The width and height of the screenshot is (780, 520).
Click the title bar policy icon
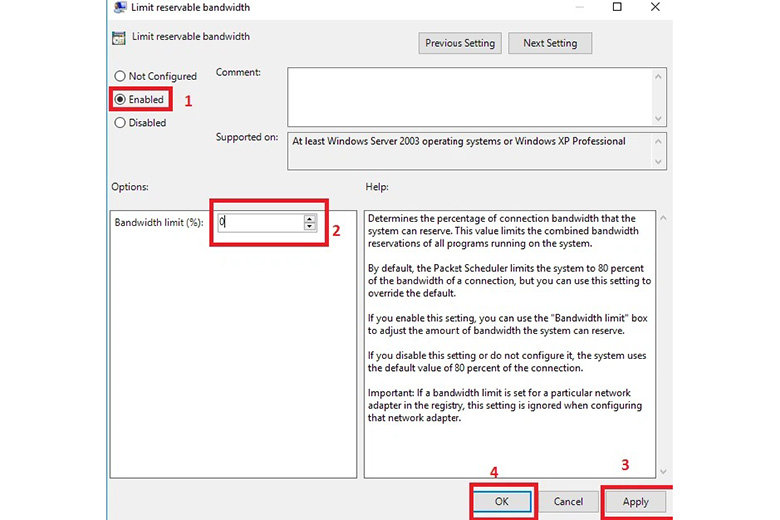(x=119, y=8)
